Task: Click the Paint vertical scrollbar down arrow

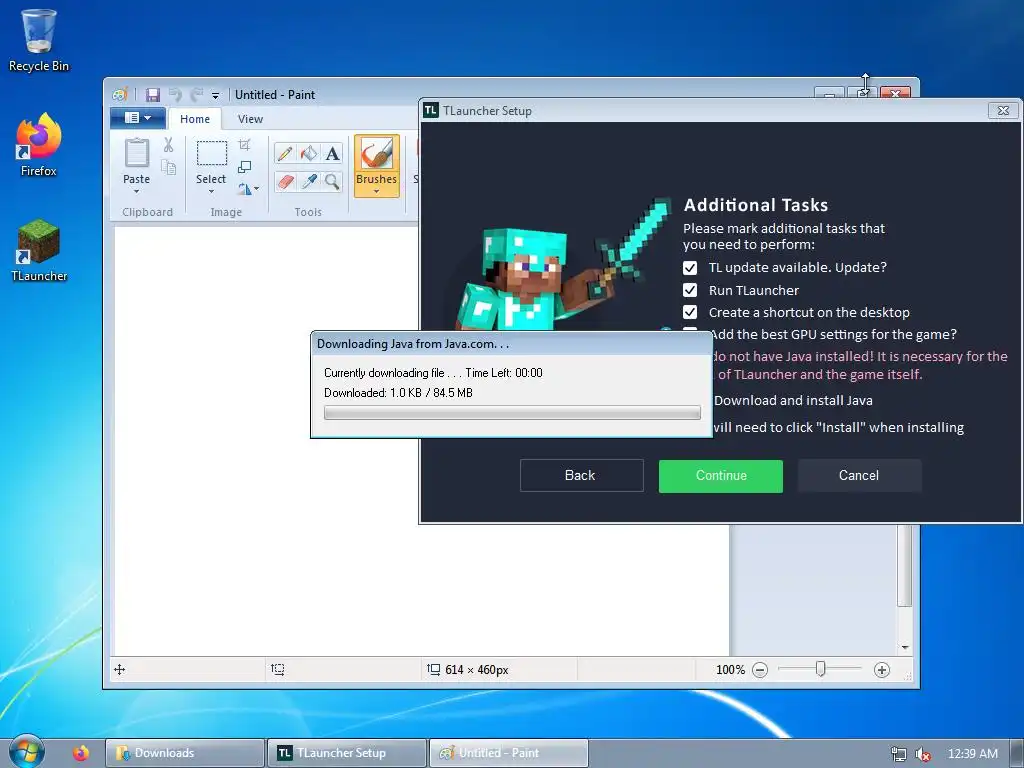Action: pyautogui.click(x=904, y=647)
